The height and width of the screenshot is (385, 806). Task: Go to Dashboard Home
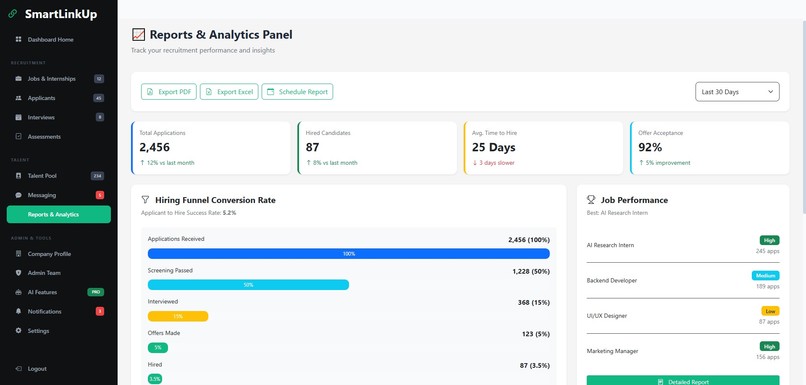(59, 40)
